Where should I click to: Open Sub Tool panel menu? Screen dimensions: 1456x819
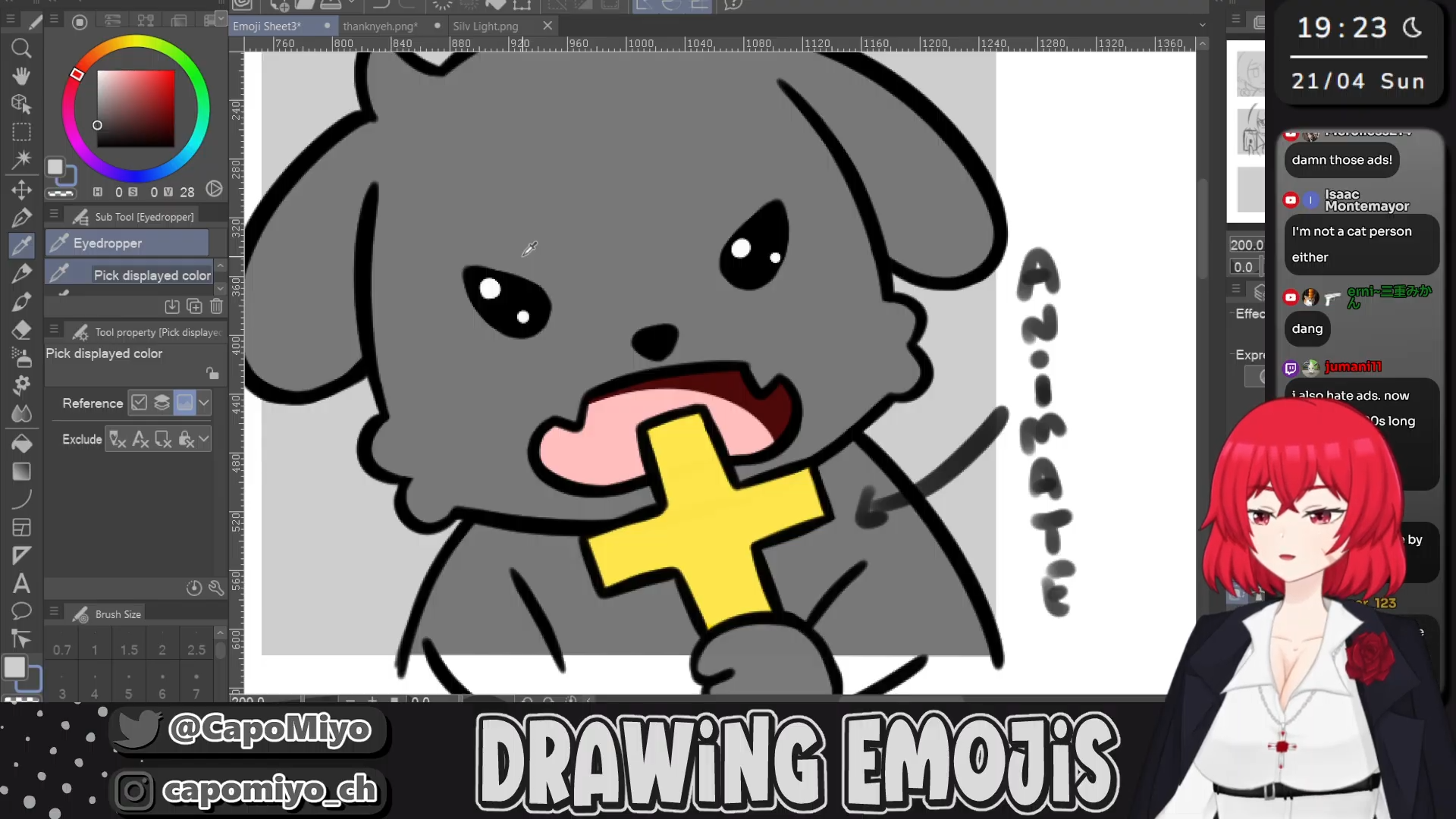(x=54, y=215)
